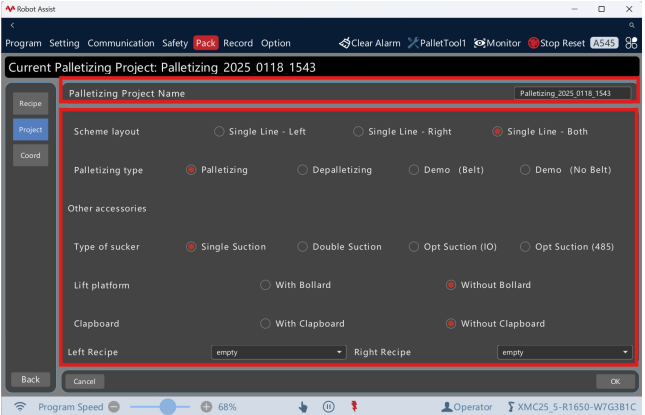645x415 pixels.
Task: Choose Palletizing as palletizing type
Action: [191, 170]
